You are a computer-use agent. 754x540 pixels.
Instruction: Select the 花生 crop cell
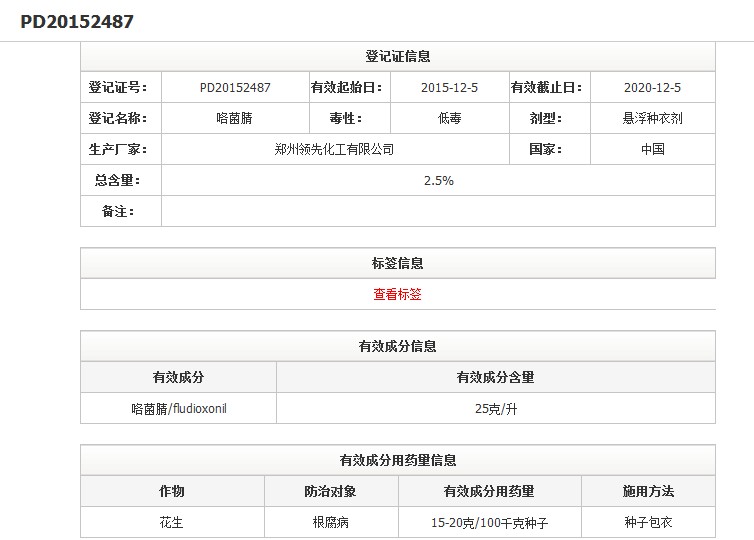click(x=172, y=522)
